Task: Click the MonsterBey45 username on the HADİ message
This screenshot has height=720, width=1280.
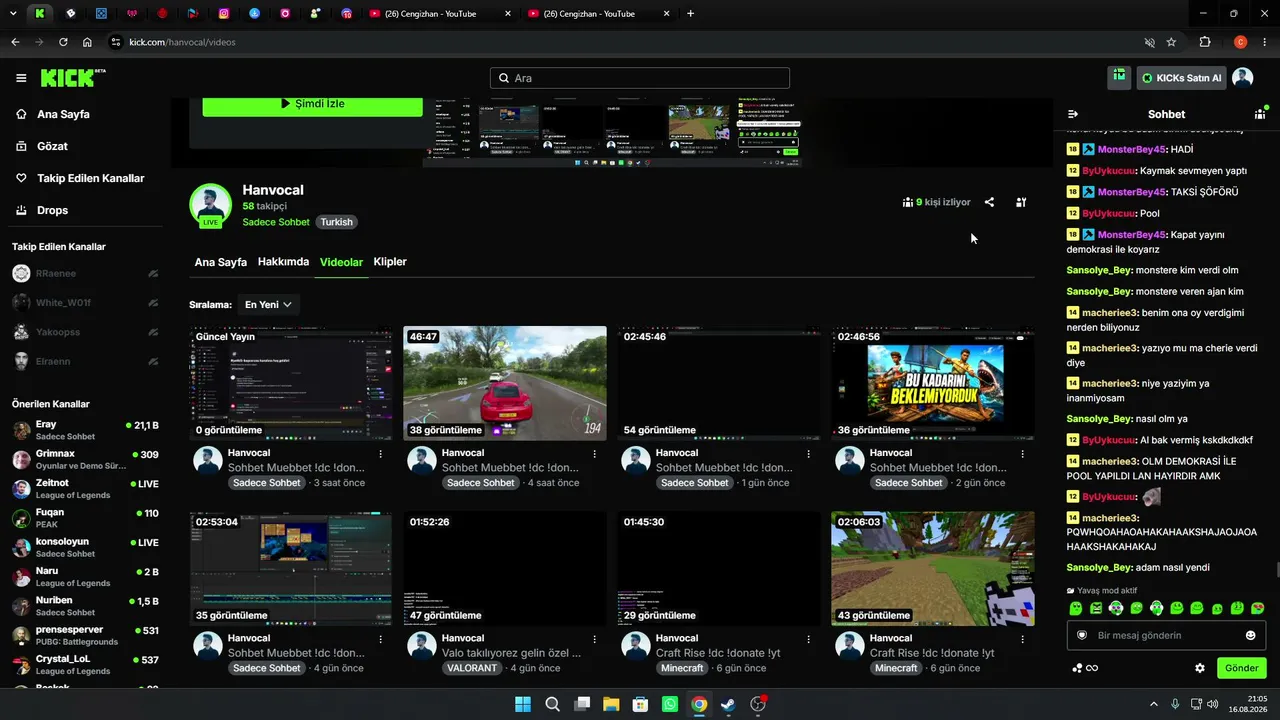Action: 1132,150
